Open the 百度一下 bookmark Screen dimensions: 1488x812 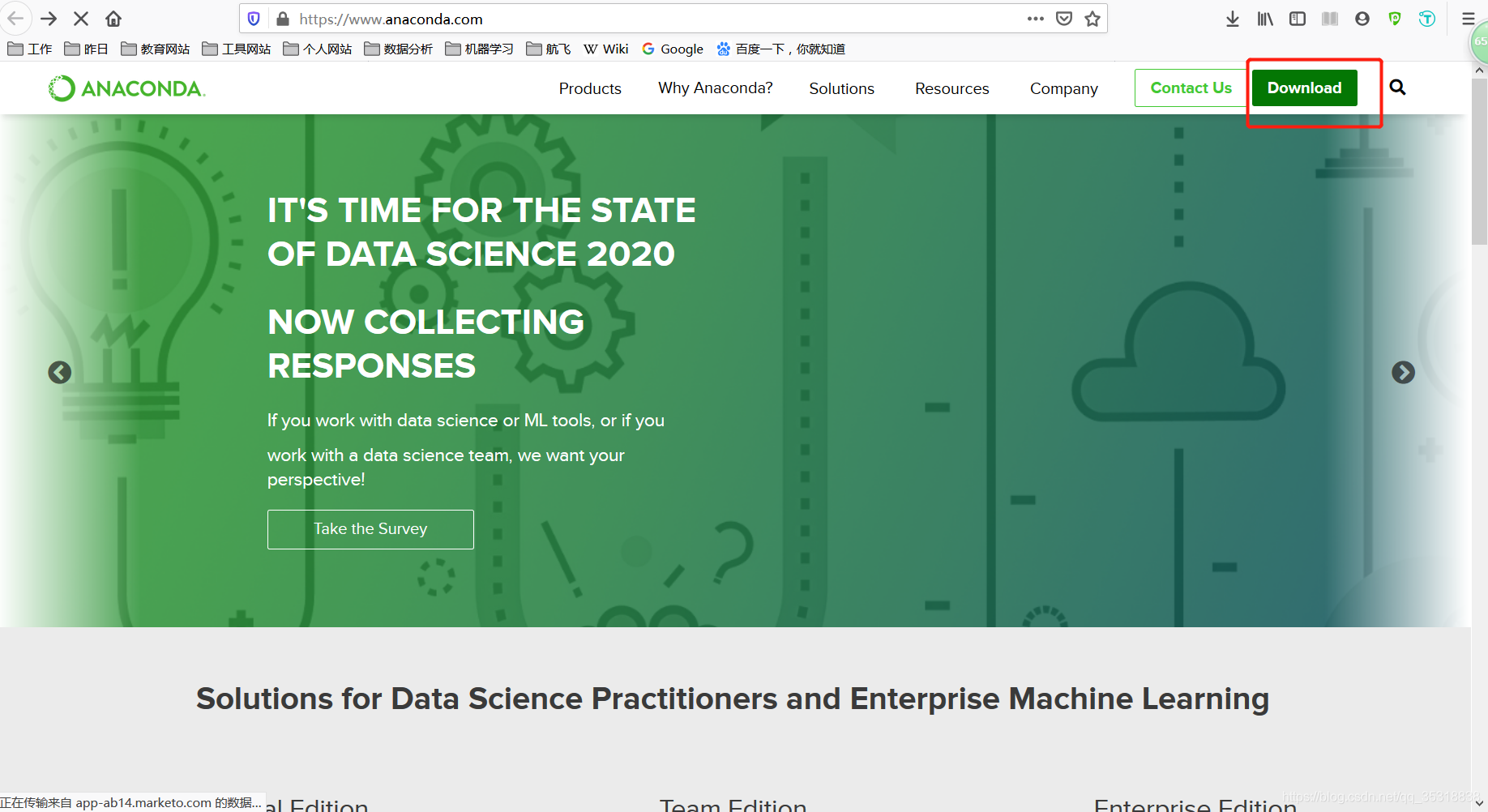pyautogui.click(x=780, y=49)
